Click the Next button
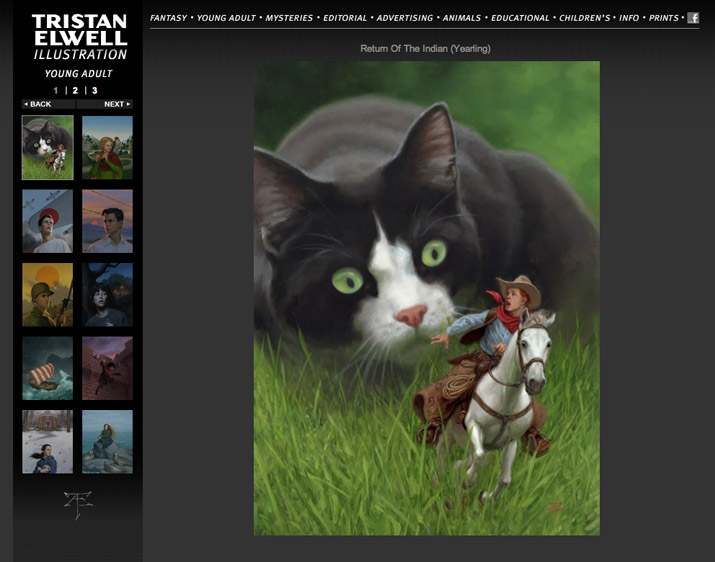 coord(105,104)
